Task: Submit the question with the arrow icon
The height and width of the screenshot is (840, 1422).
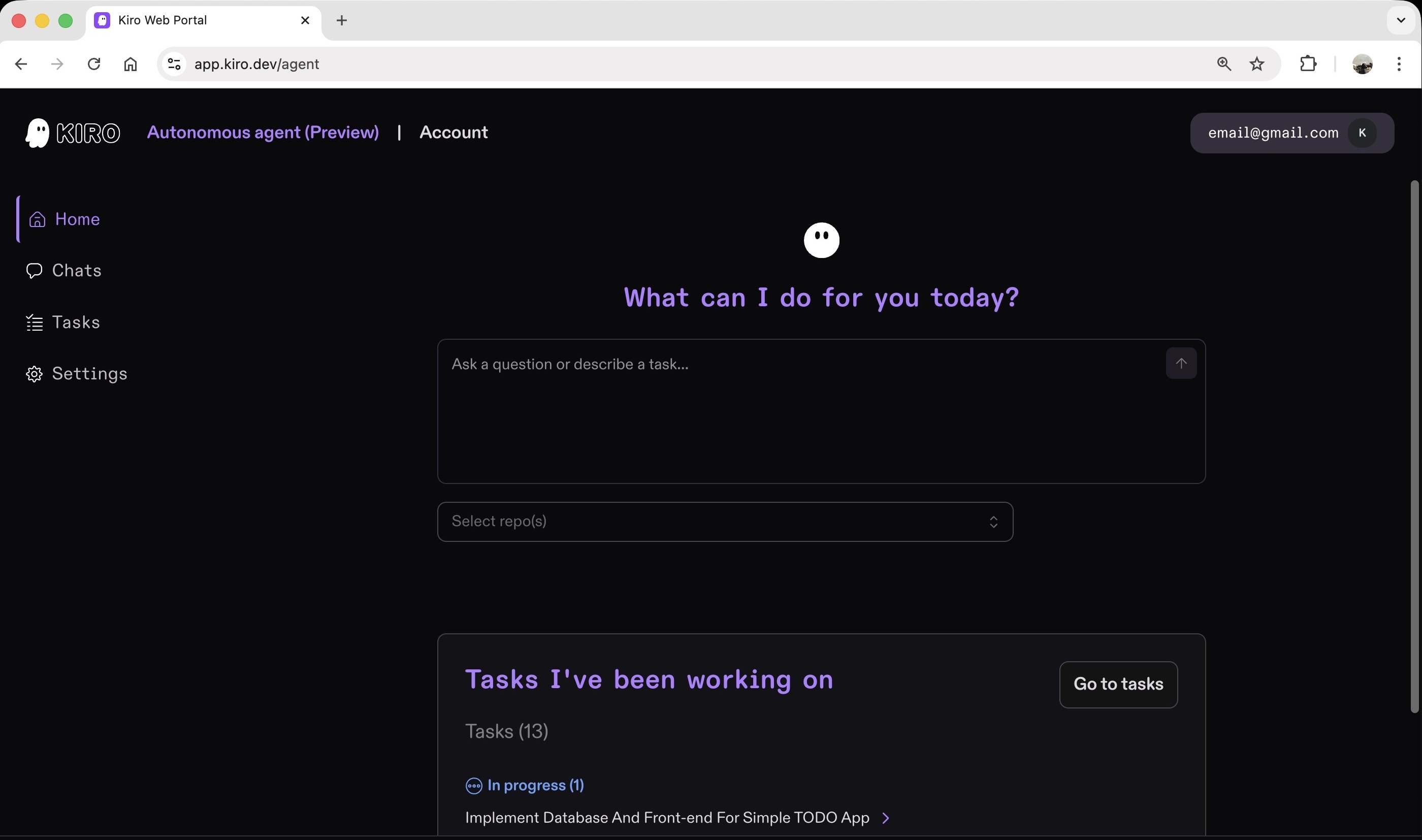Action: (1180, 363)
